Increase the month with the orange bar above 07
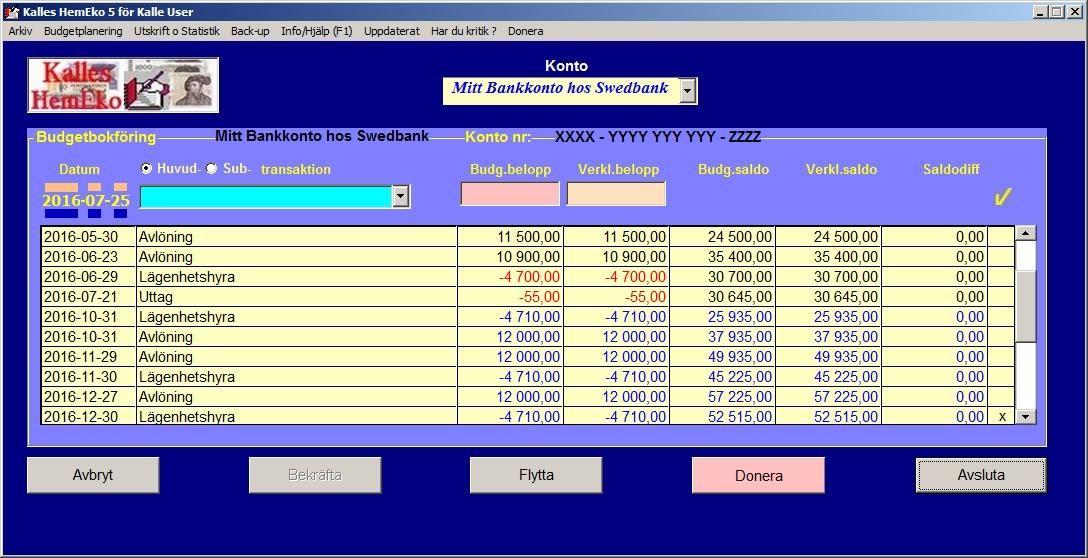Viewport: 1088px width, 558px height. point(94,187)
